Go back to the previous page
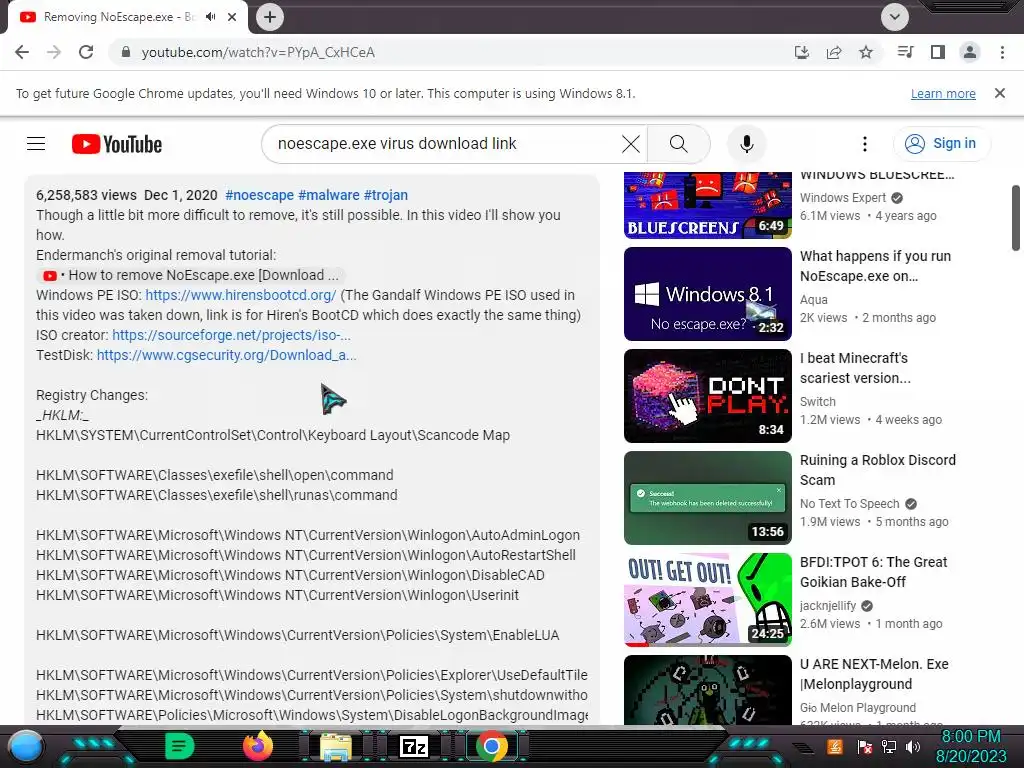 (x=22, y=52)
